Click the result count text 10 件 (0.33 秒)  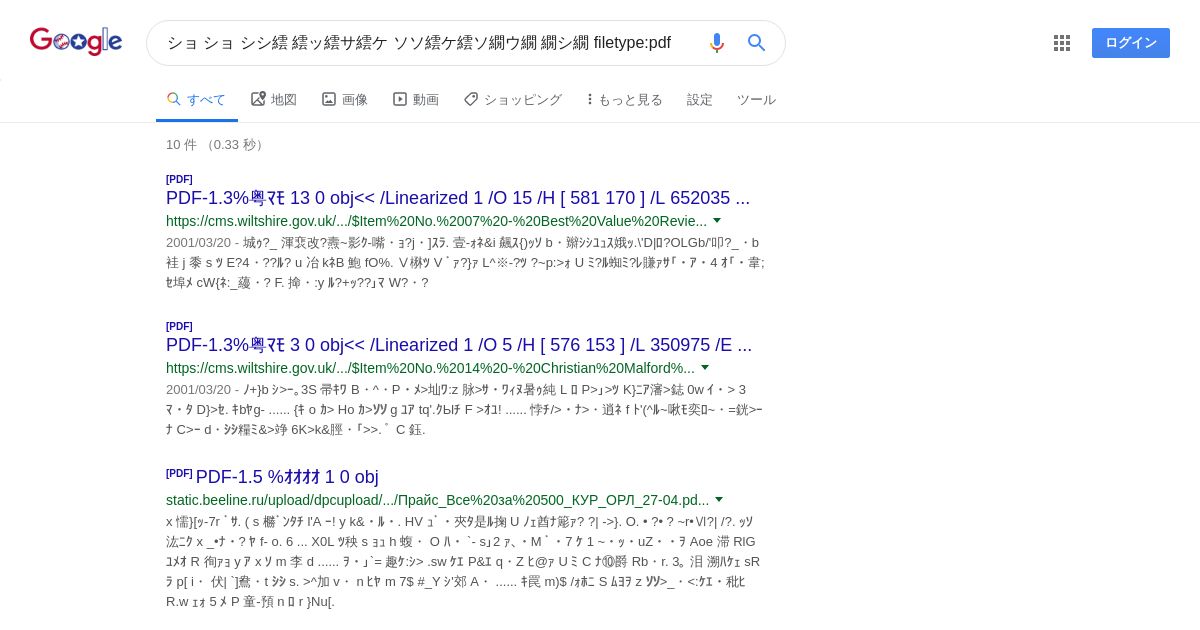pyautogui.click(x=216, y=145)
